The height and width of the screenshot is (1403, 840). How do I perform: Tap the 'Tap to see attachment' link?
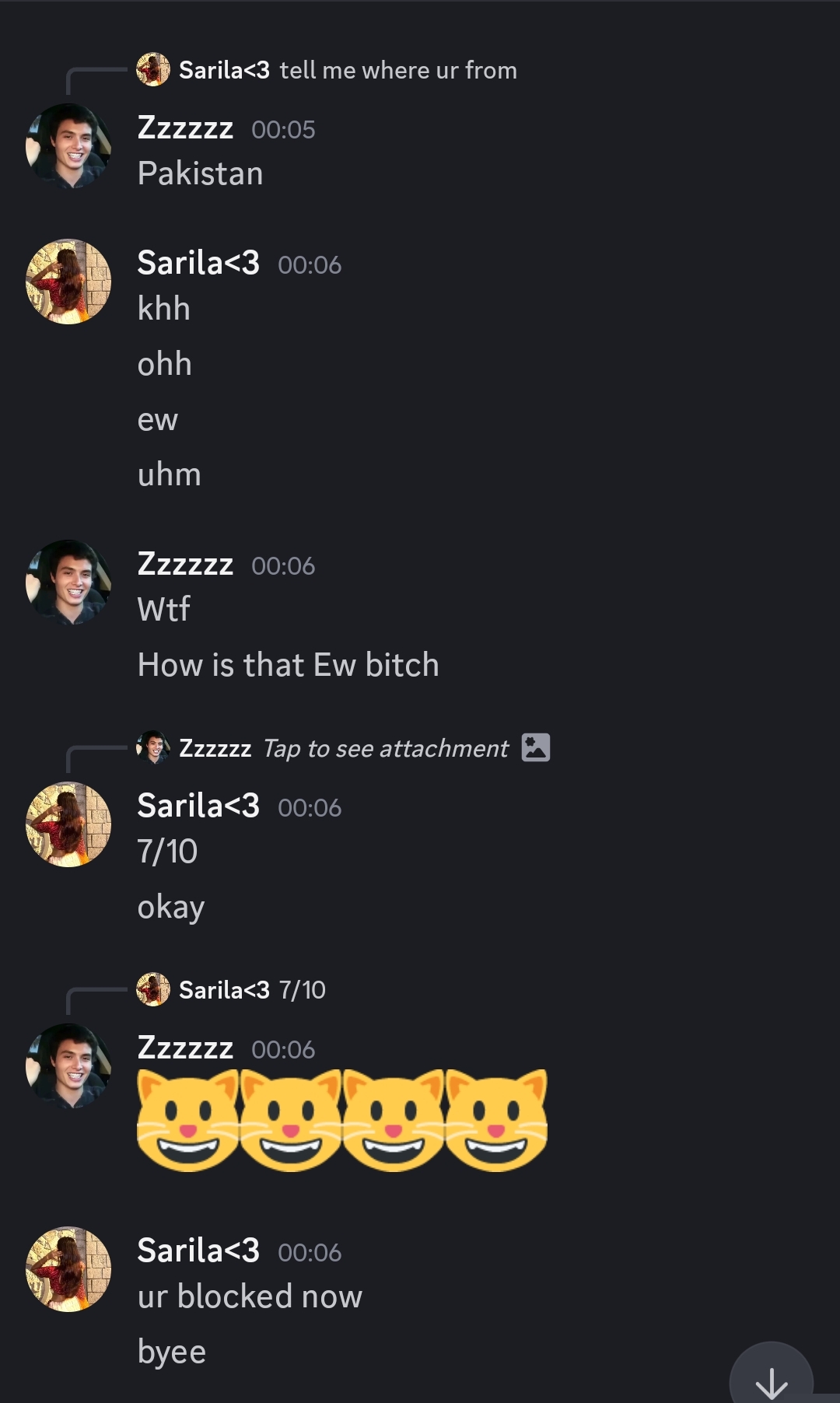383,747
